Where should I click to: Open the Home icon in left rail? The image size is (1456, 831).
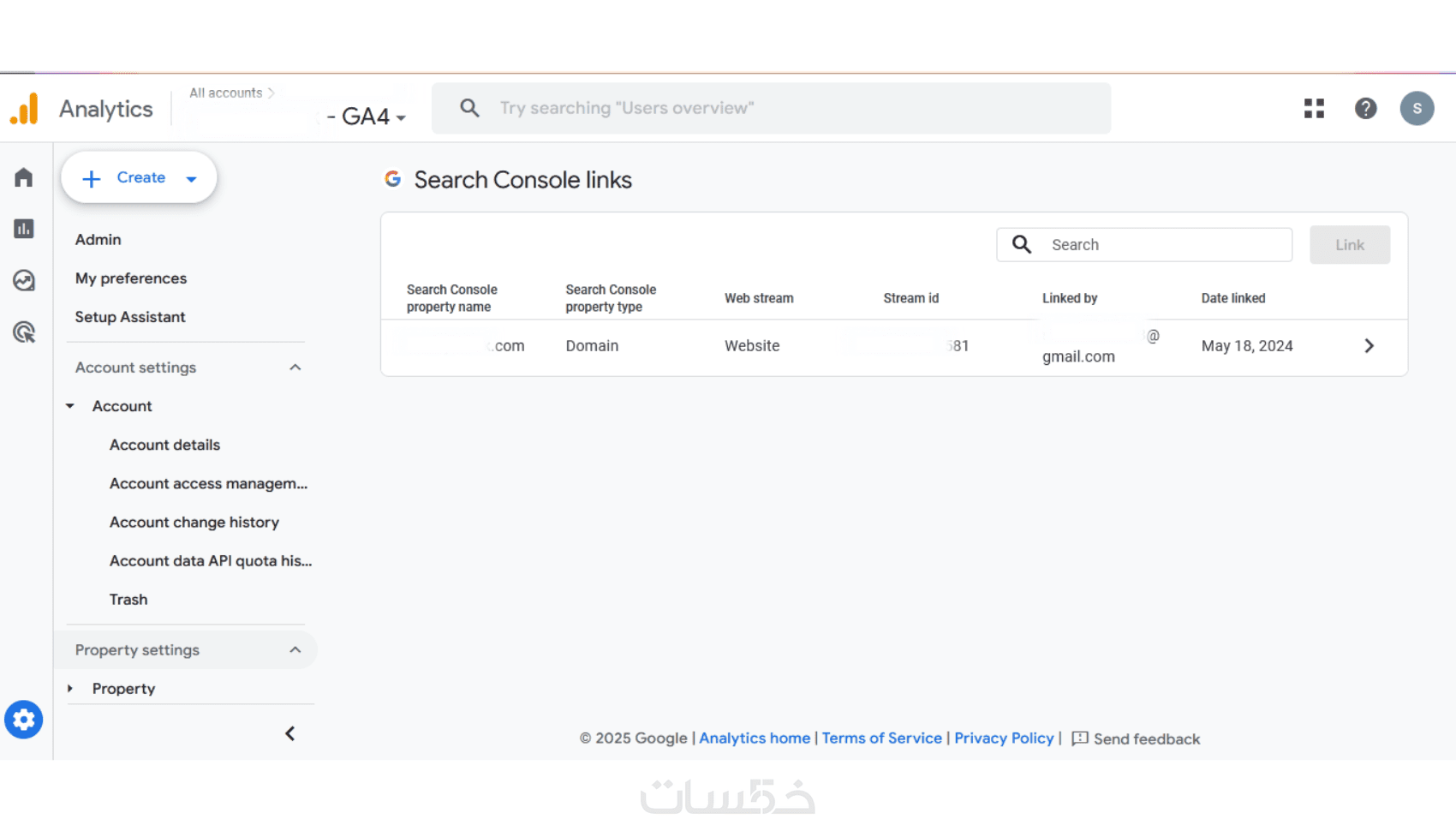(x=24, y=177)
